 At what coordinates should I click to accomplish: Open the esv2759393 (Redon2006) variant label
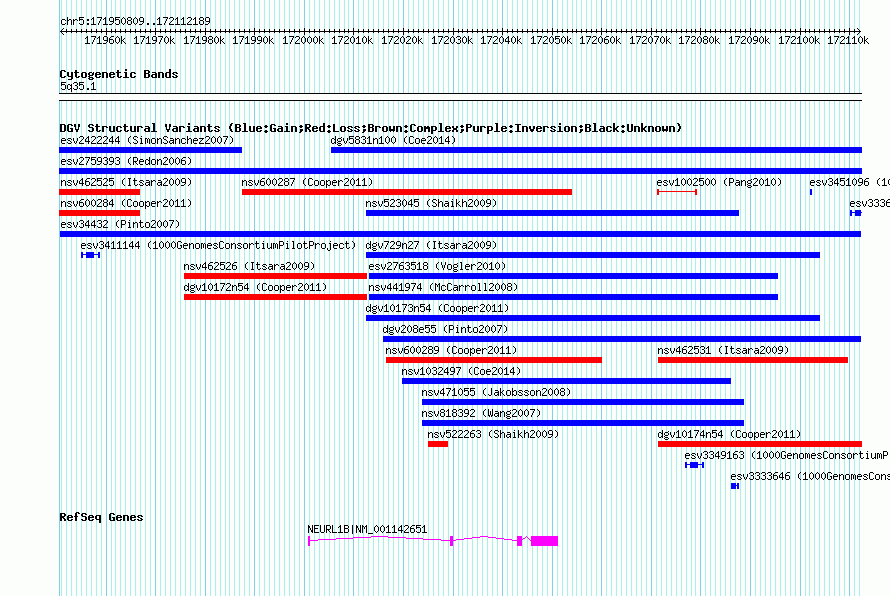(126, 161)
